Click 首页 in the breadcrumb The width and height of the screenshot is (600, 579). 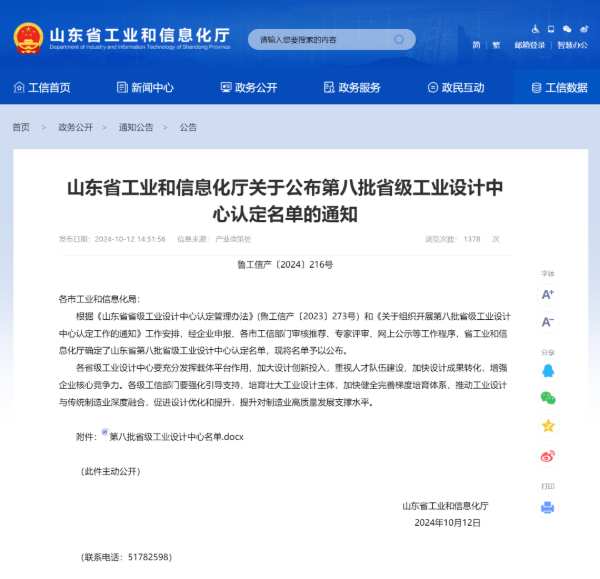pyautogui.click(x=21, y=127)
